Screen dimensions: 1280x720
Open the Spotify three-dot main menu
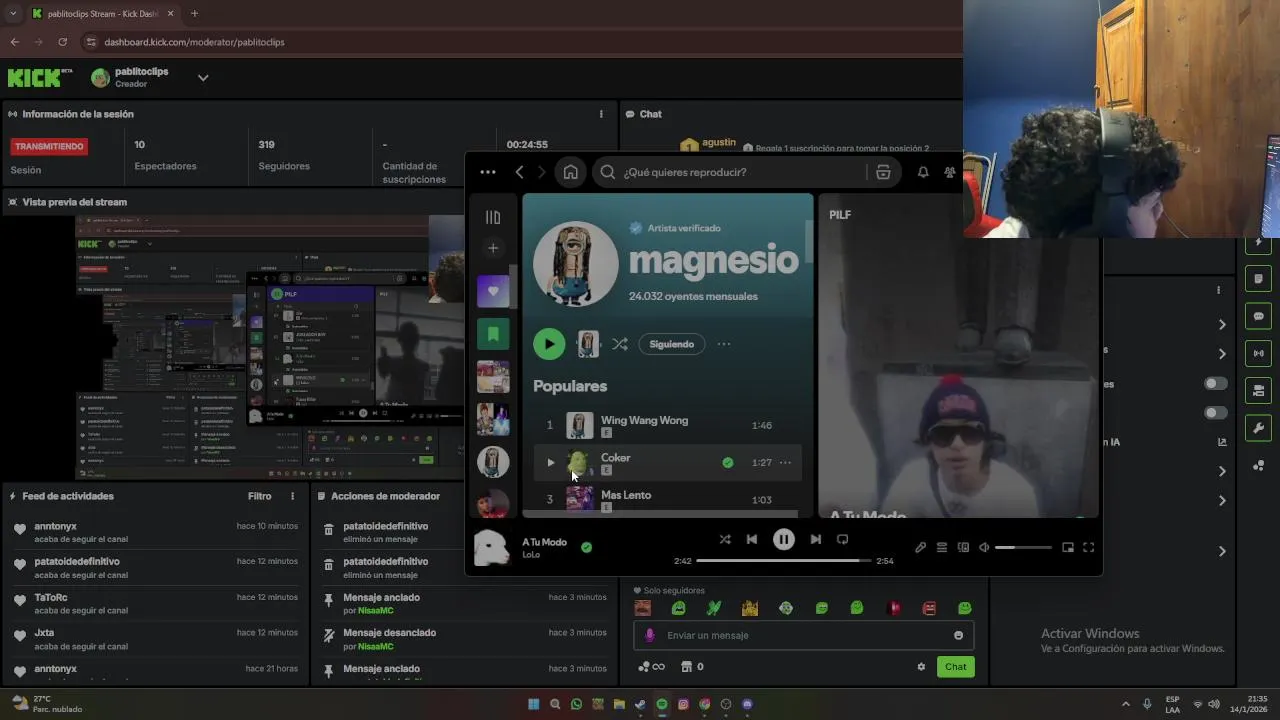point(487,172)
